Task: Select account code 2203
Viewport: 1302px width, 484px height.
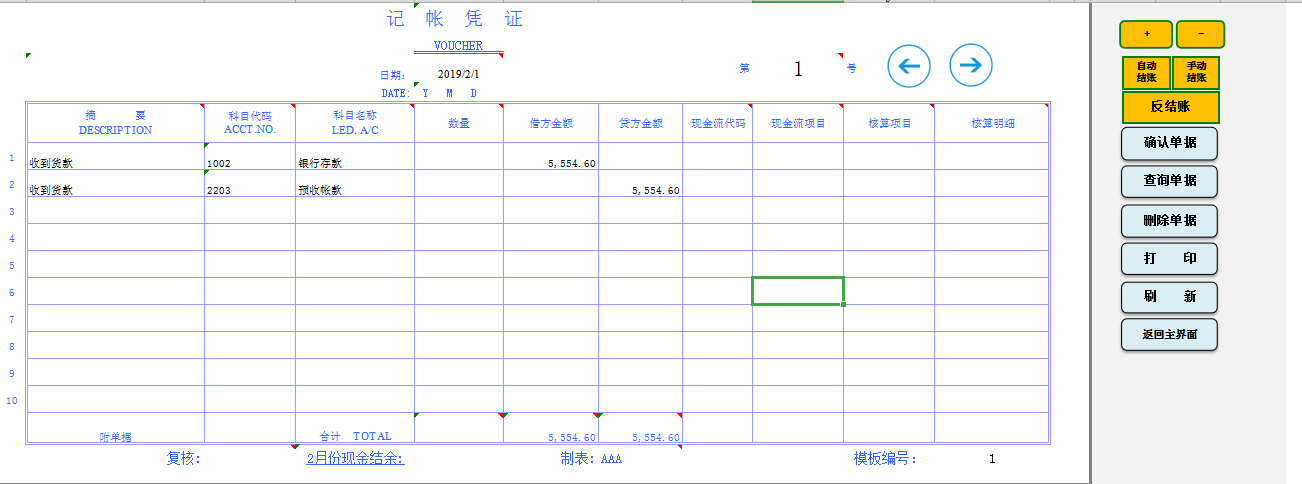Action: click(x=249, y=184)
